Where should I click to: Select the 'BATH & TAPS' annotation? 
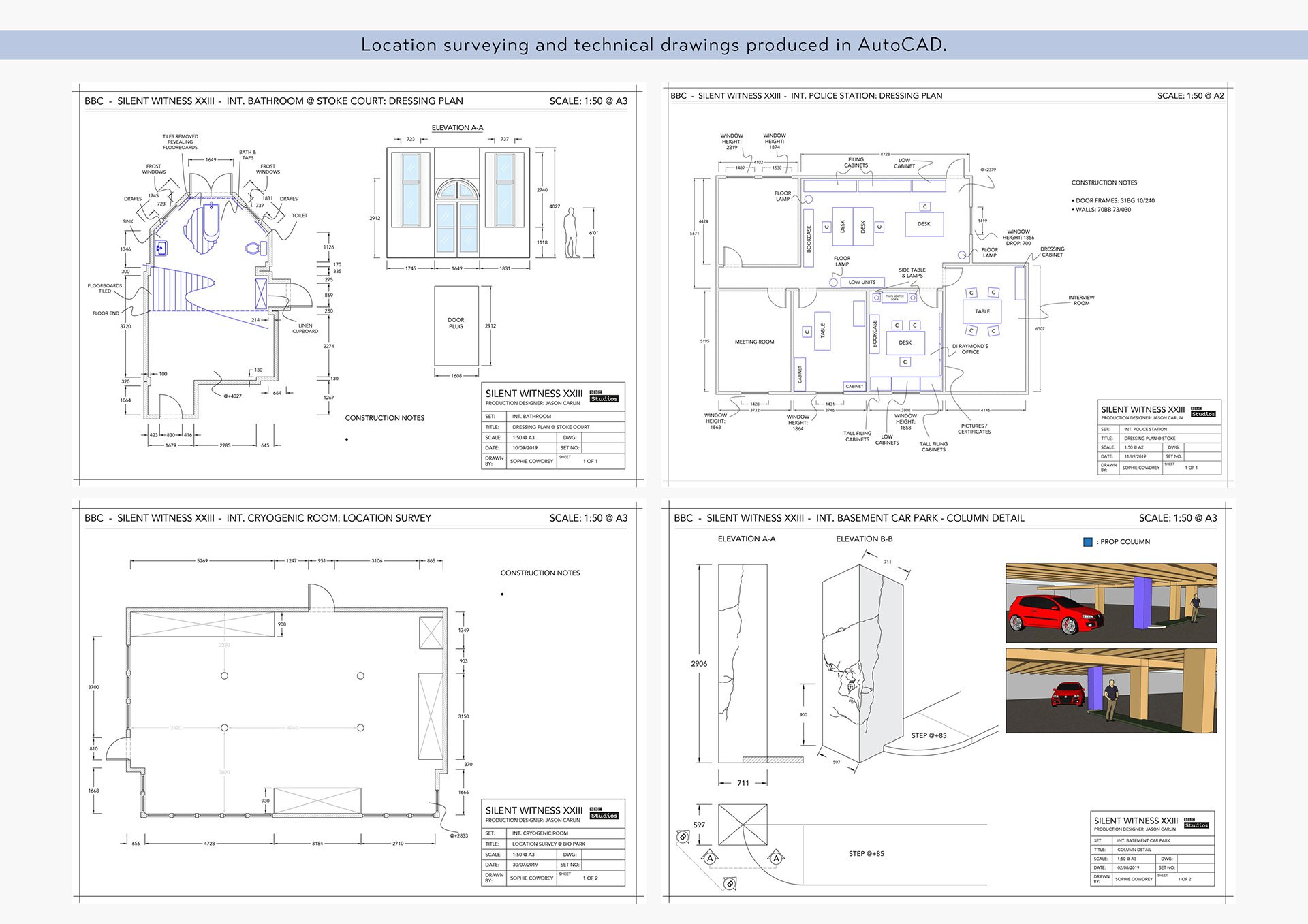(247, 155)
